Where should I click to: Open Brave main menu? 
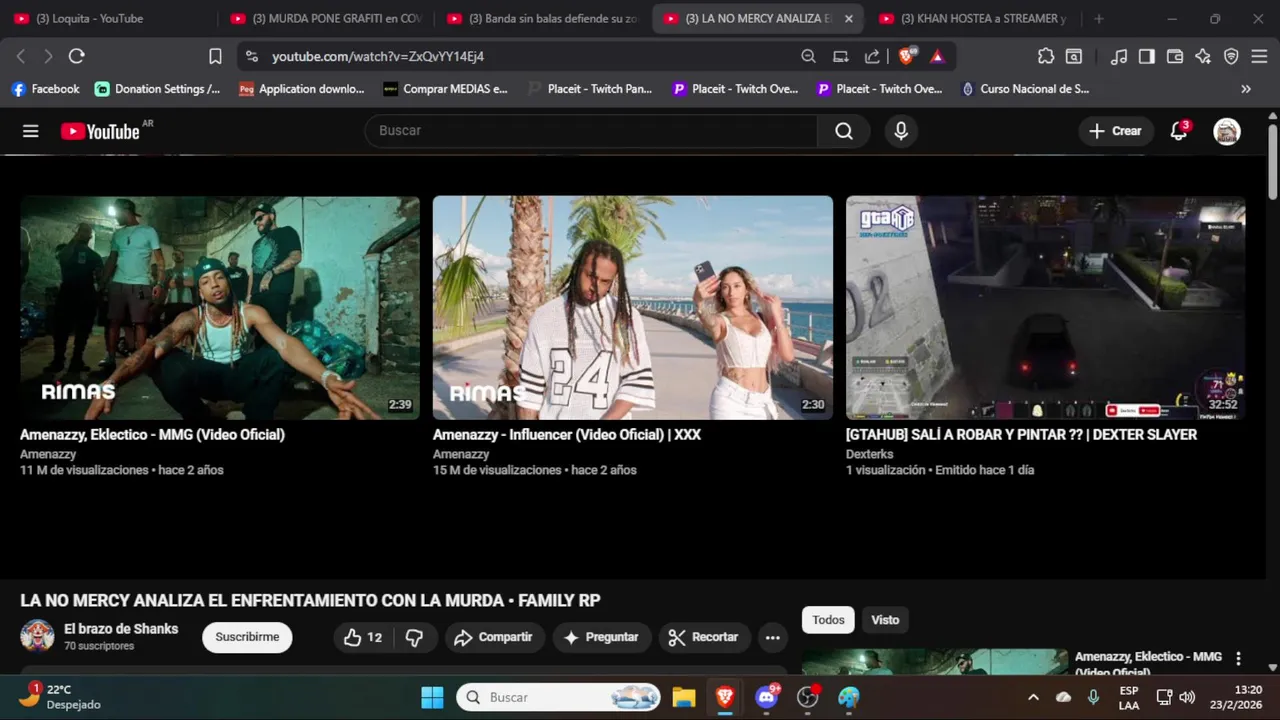pyautogui.click(x=1260, y=56)
